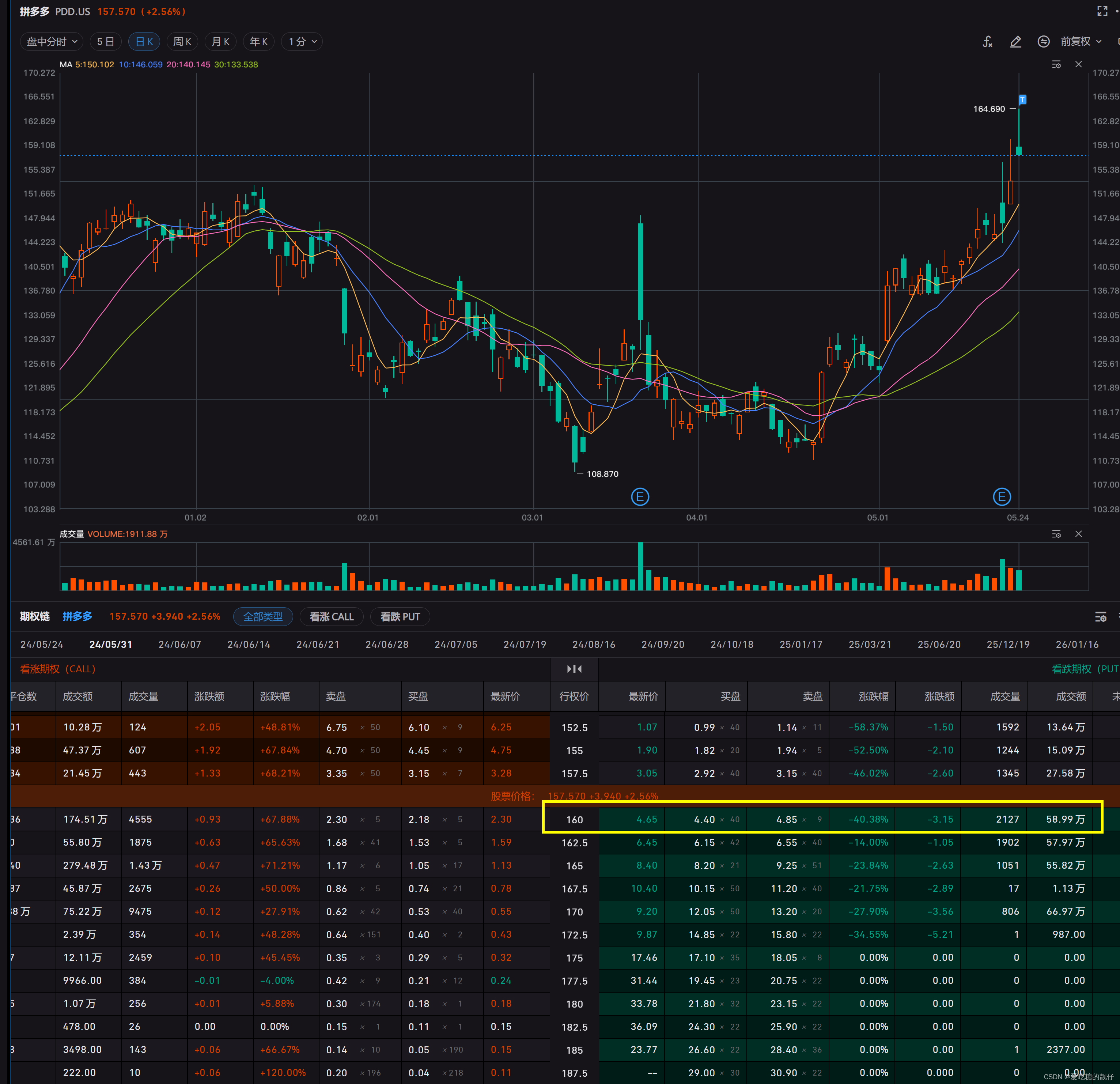Select expiry date 25/06/20
The image size is (1120, 1084).
coord(939,645)
